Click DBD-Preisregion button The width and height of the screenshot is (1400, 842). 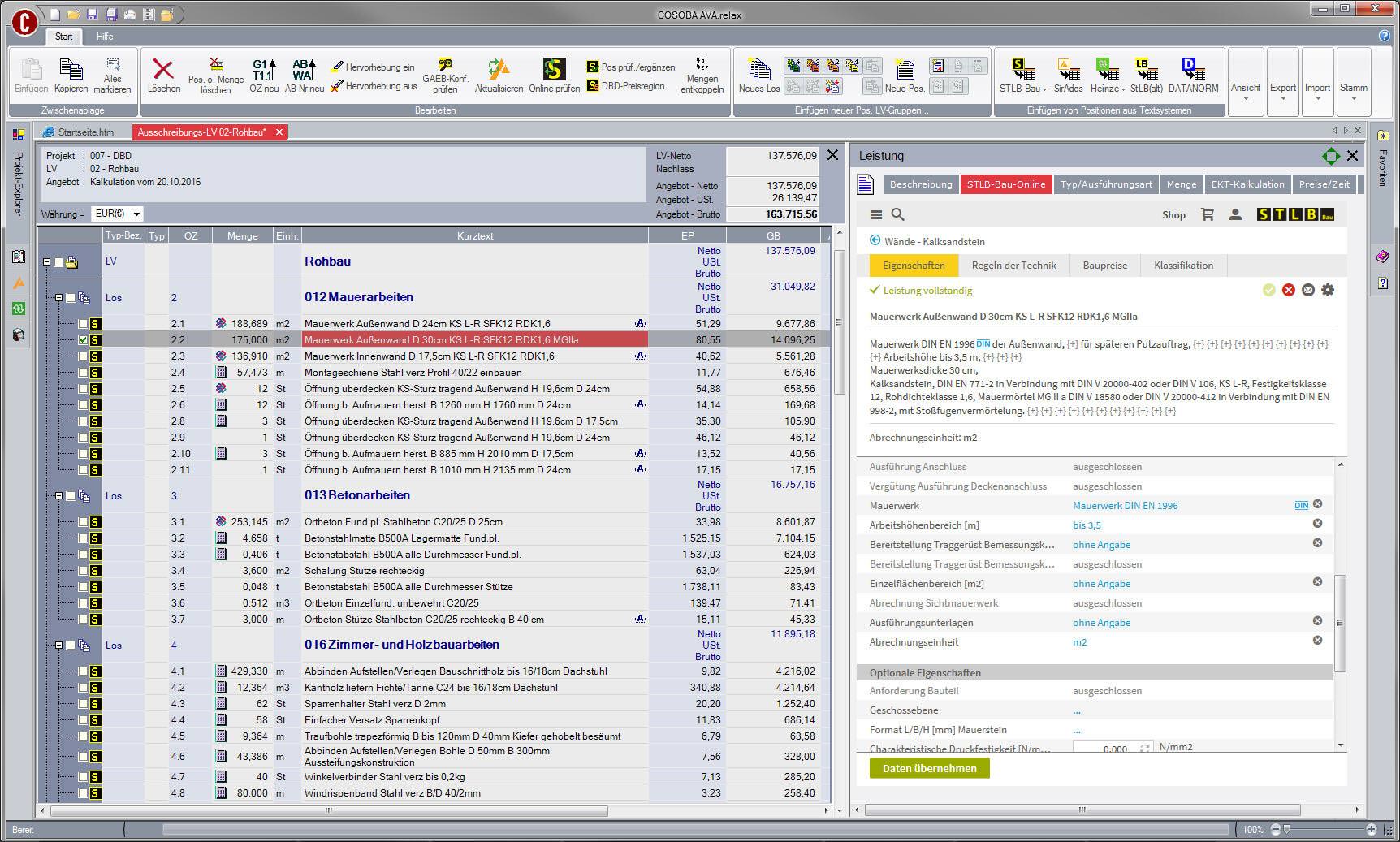625,86
